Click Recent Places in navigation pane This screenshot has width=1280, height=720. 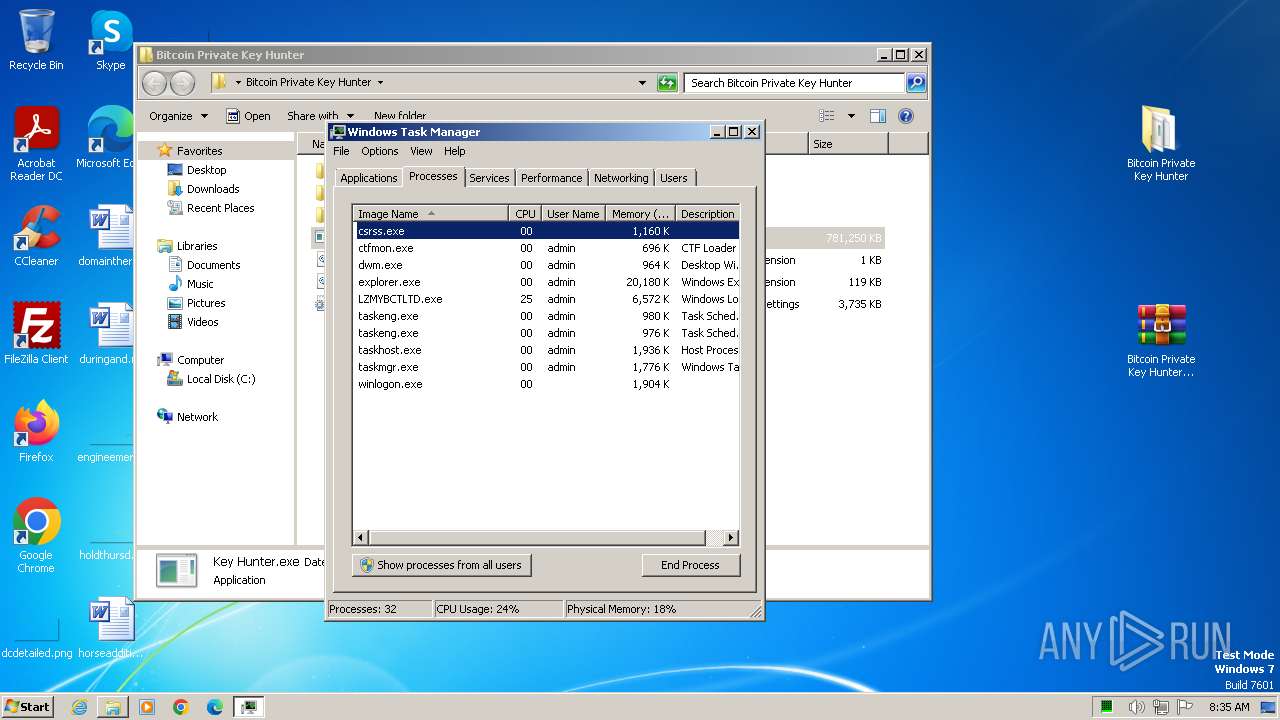[x=220, y=208]
